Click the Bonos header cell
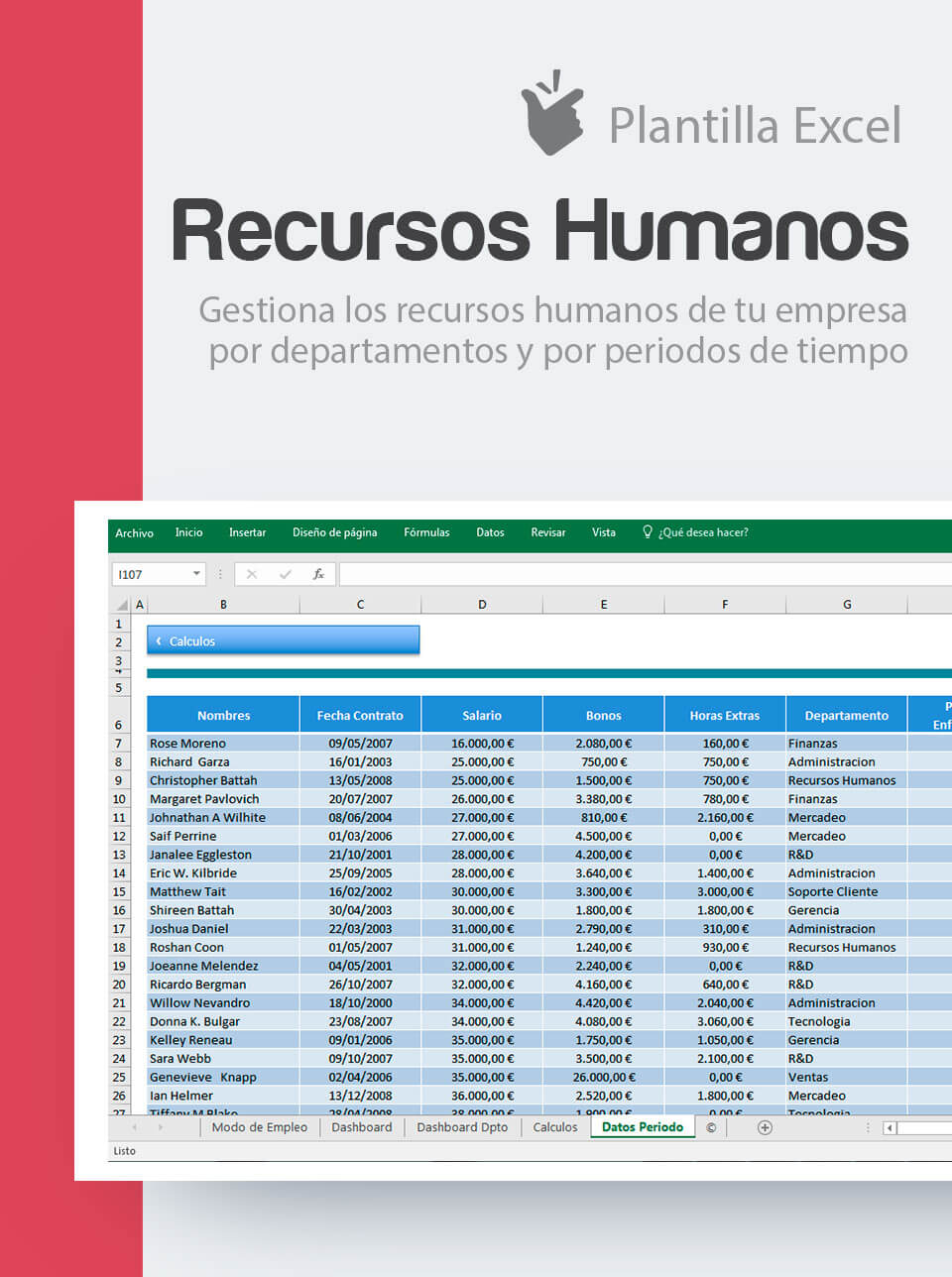The width and height of the screenshot is (952, 1277). point(604,715)
